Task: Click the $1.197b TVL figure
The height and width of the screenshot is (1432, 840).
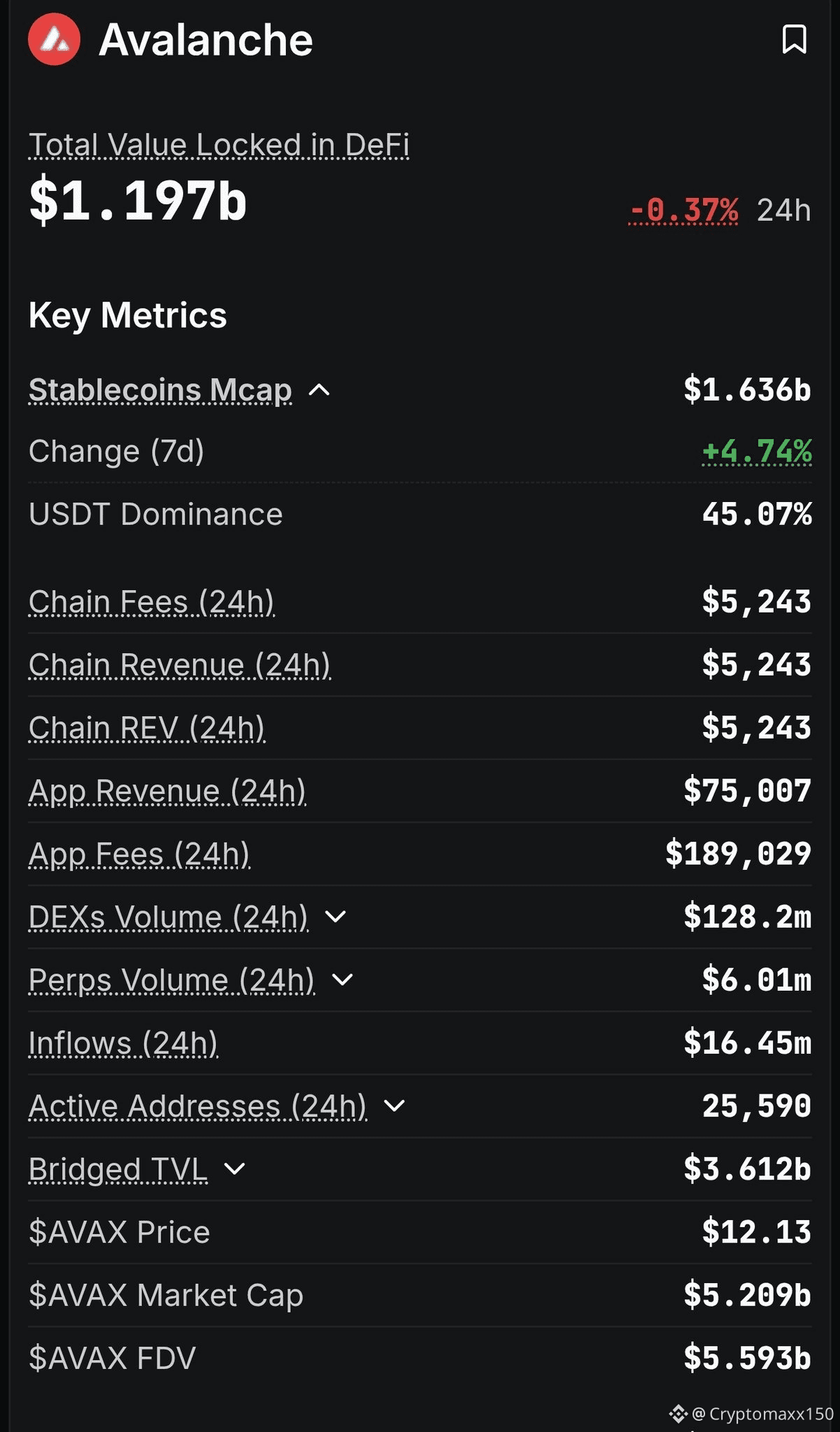Action: pyautogui.click(x=138, y=201)
